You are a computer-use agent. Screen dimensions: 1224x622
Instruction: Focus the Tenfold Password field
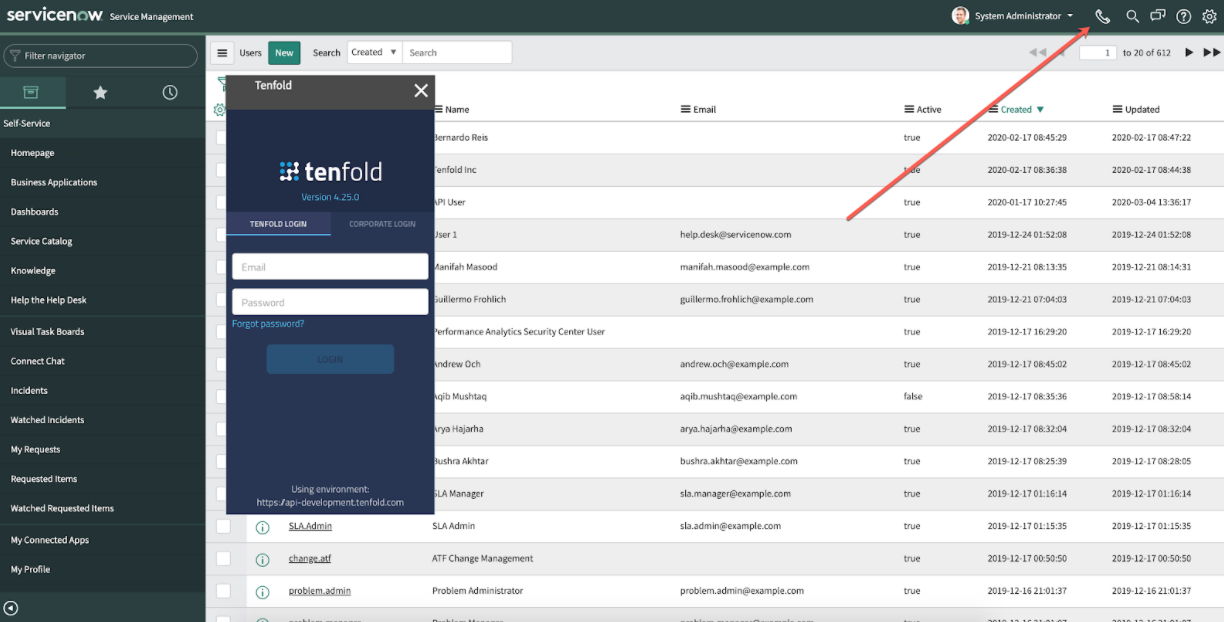(x=330, y=302)
